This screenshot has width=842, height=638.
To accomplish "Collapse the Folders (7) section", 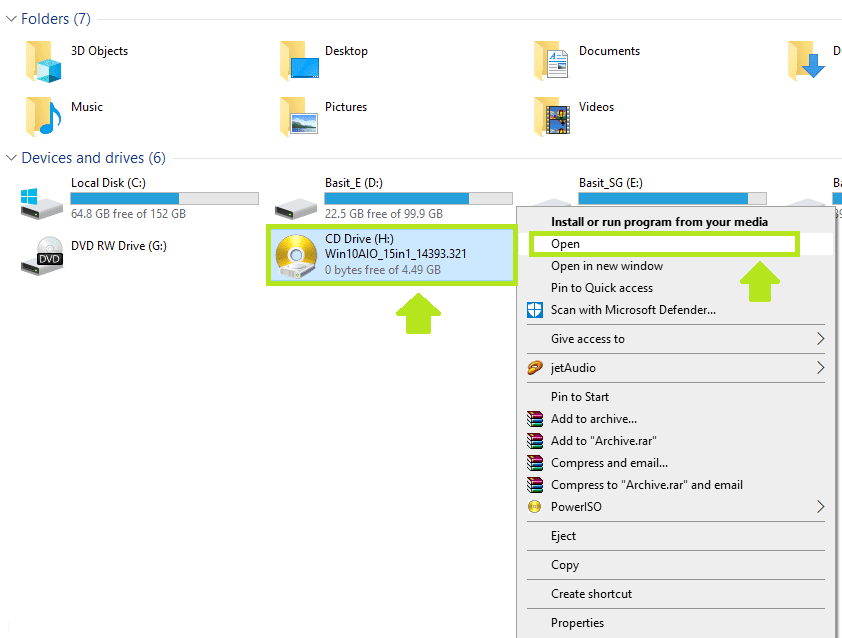I will [11, 19].
